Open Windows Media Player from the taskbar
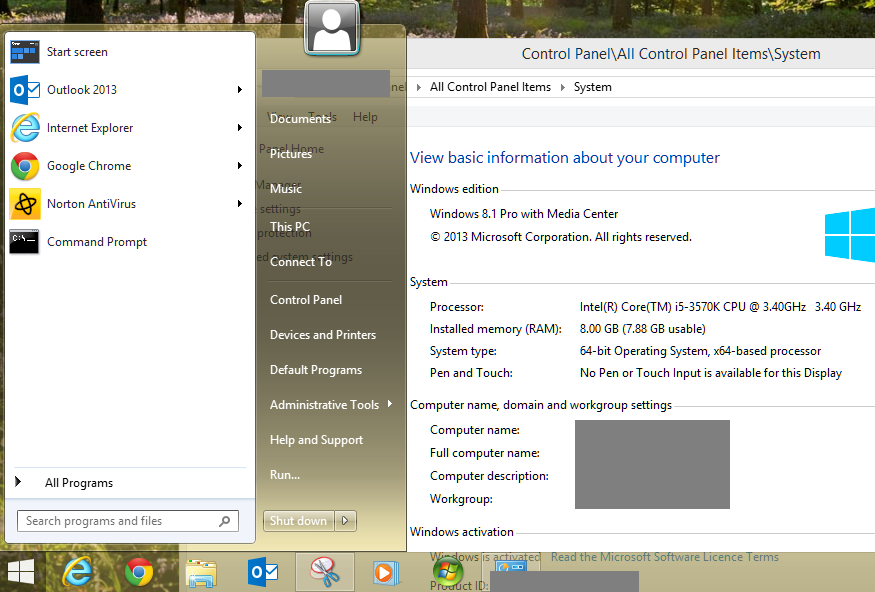875x592 pixels. coord(384,573)
